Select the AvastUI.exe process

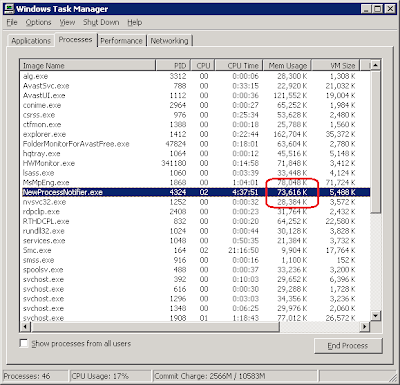[195, 96]
